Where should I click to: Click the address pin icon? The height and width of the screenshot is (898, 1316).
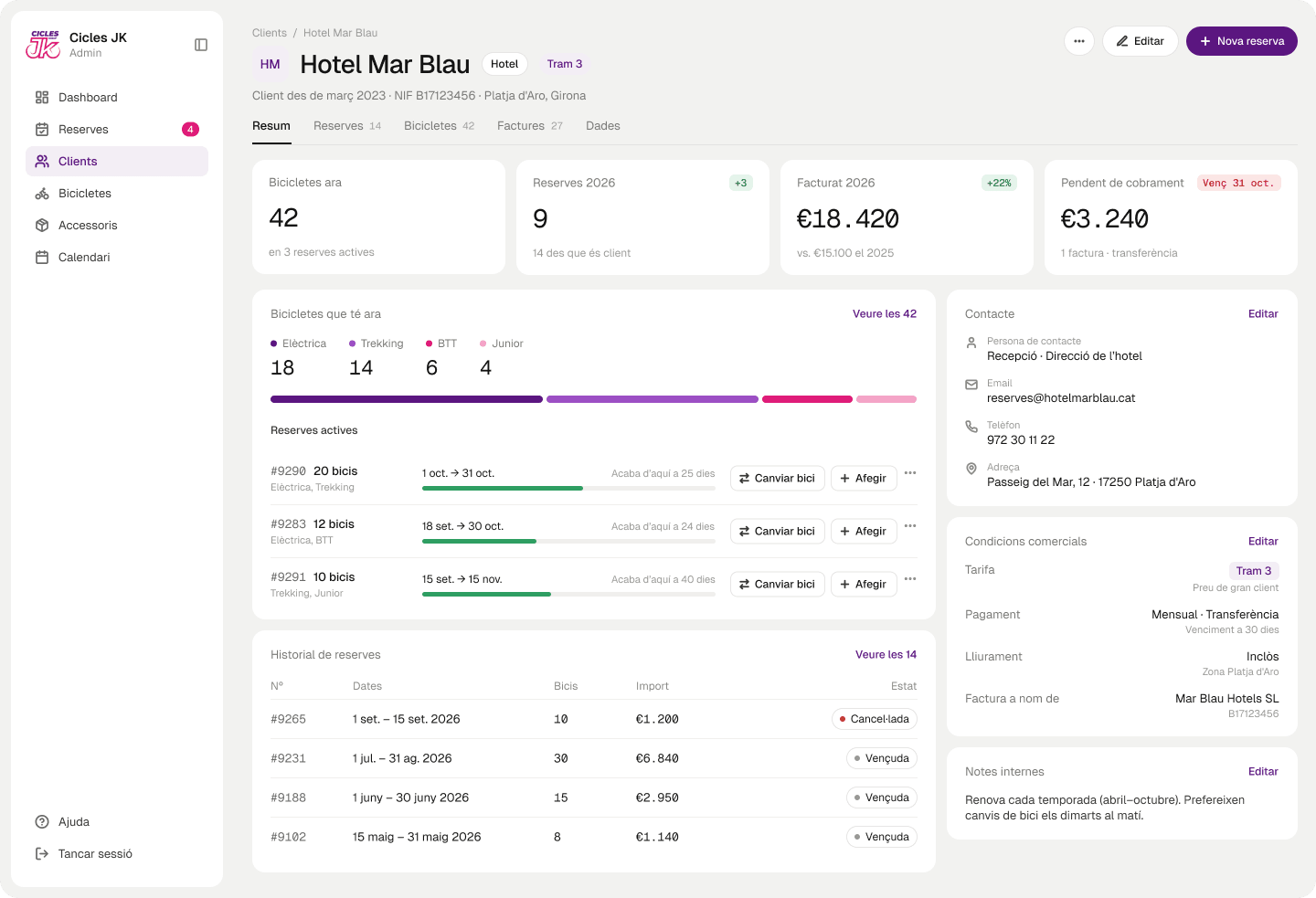[971, 469]
